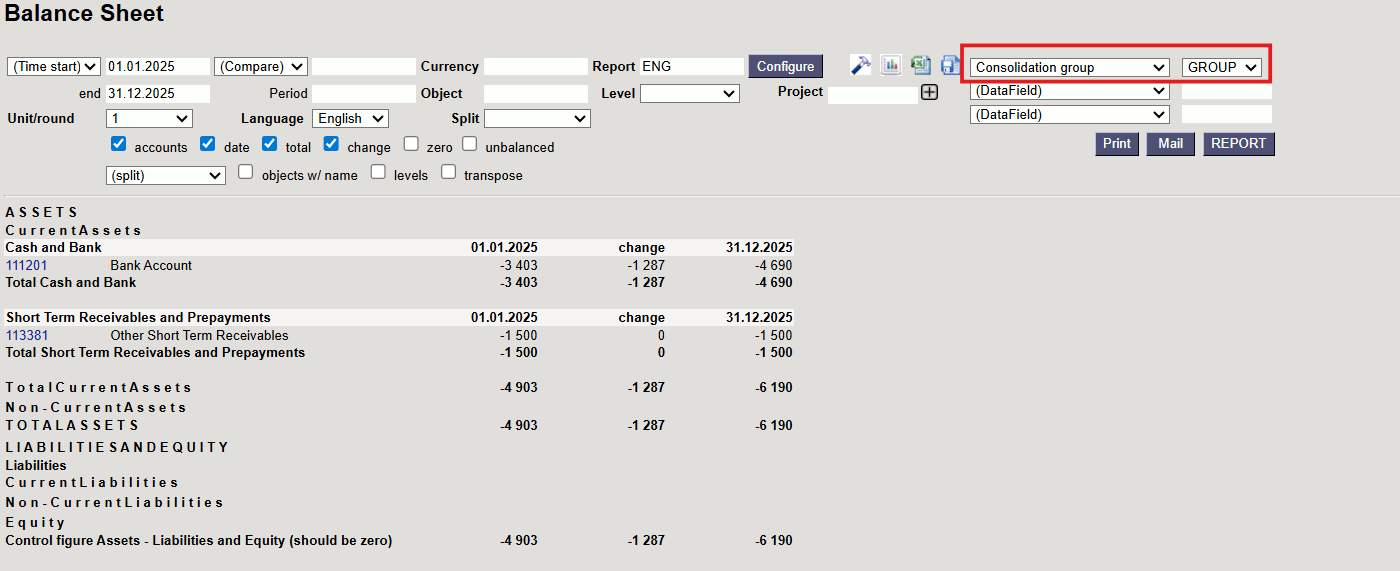Image resolution: width=1400 pixels, height=571 pixels.
Task: Open the Consolidation group dropdown
Action: point(1070,67)
